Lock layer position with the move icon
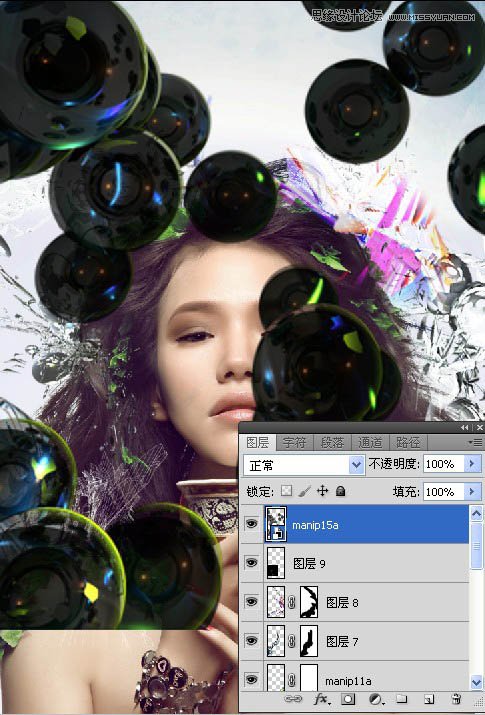The width and height of the screenshot is (485, 715). click(x=322, y=491)
